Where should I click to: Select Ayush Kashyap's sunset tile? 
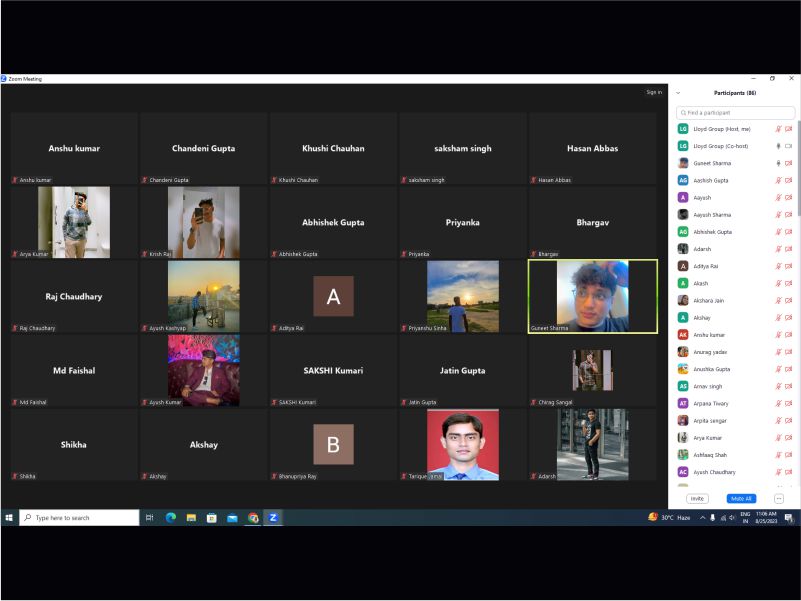pos(203,296)
